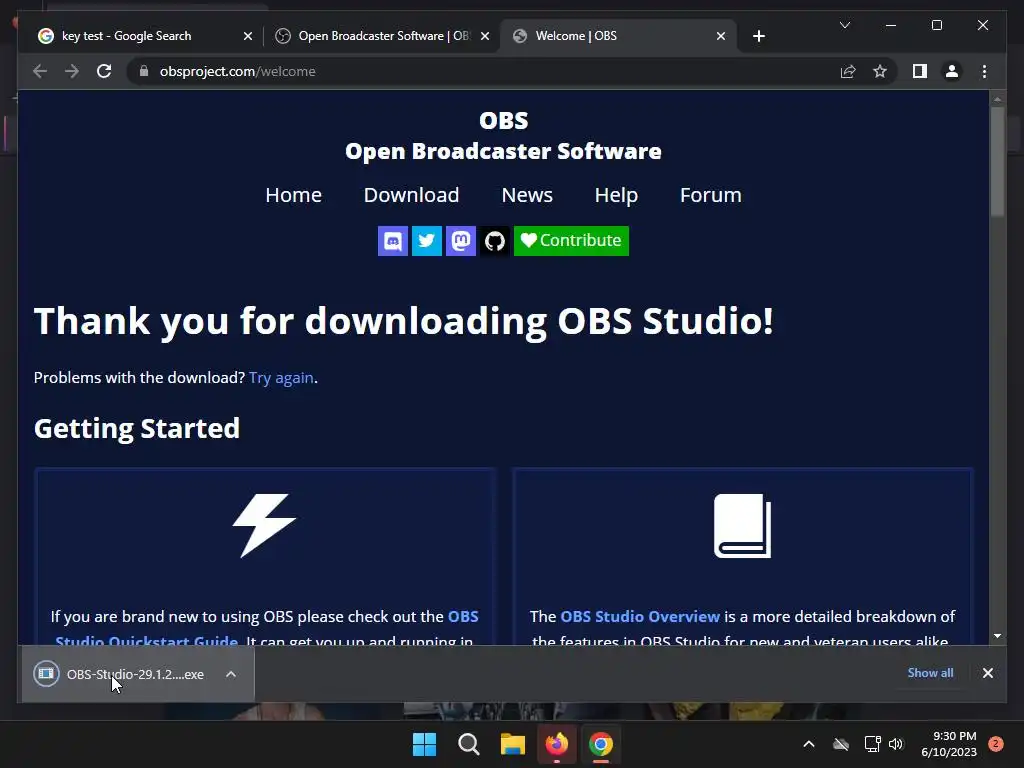
Task: Open the tab search dropdown arrow
Action: click(x=844, y=25)
